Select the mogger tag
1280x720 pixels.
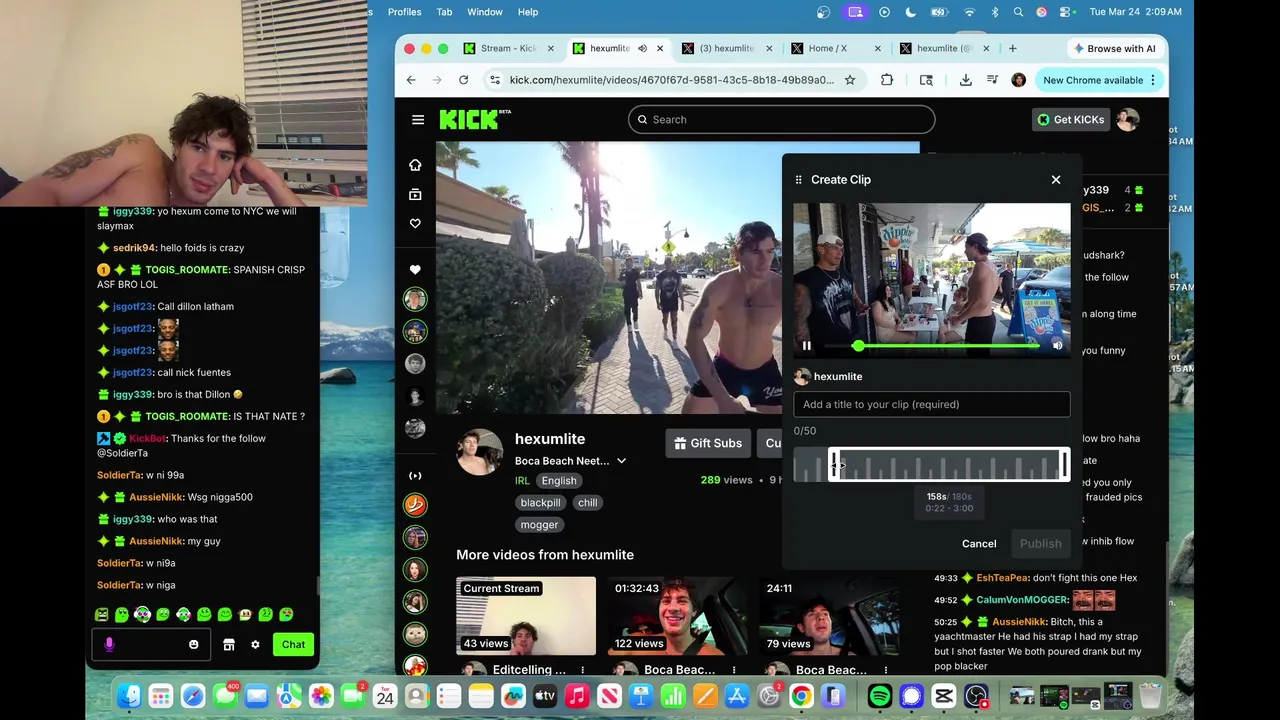(539, 525)
